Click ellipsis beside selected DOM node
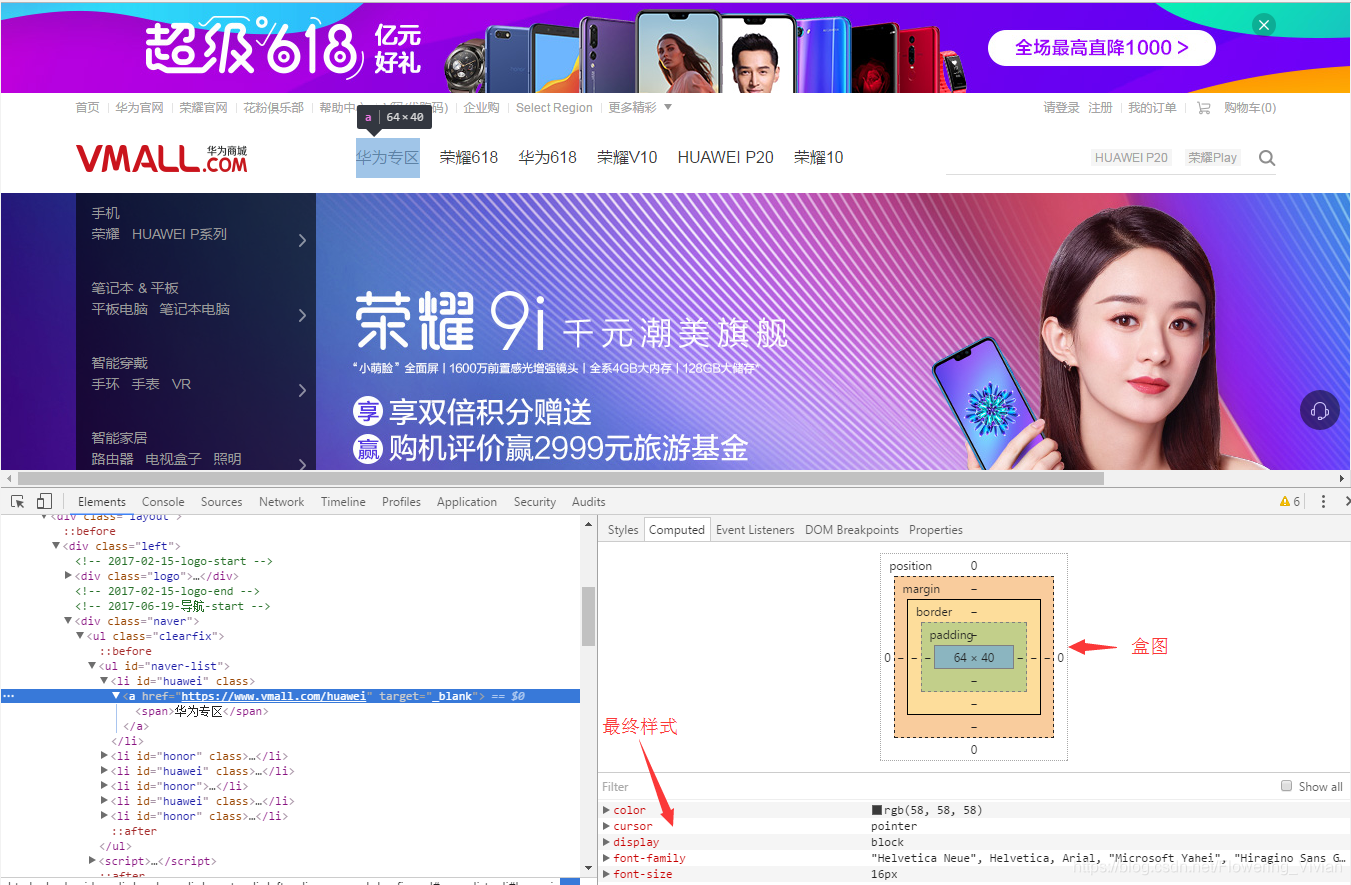 [x=9, y=696]
